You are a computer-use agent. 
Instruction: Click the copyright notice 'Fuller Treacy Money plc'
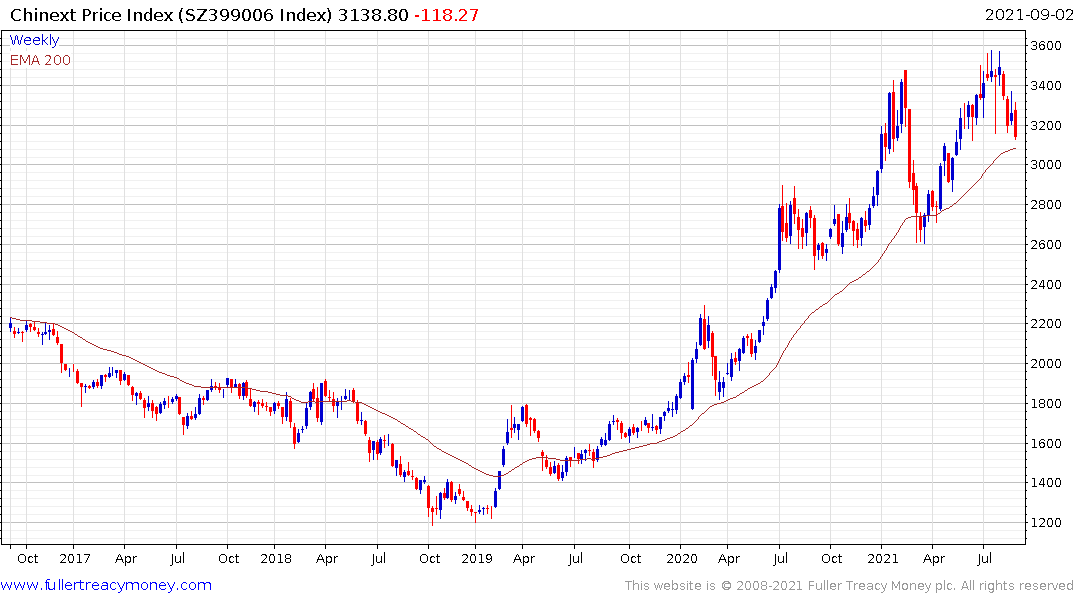click(x=882, y=586)
